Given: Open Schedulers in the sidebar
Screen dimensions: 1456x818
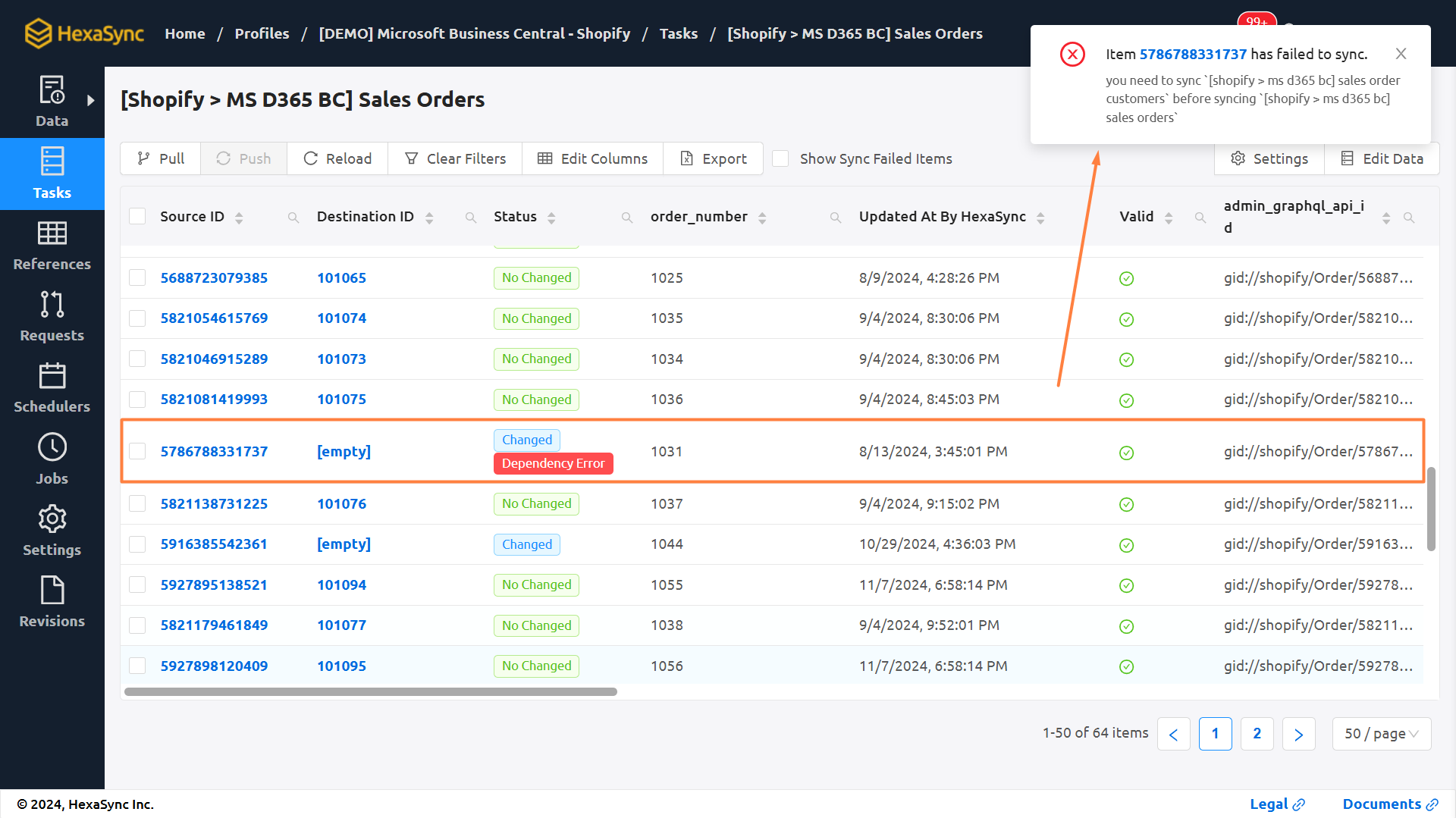Looking at the screenshot, I should tap(52, 388).
